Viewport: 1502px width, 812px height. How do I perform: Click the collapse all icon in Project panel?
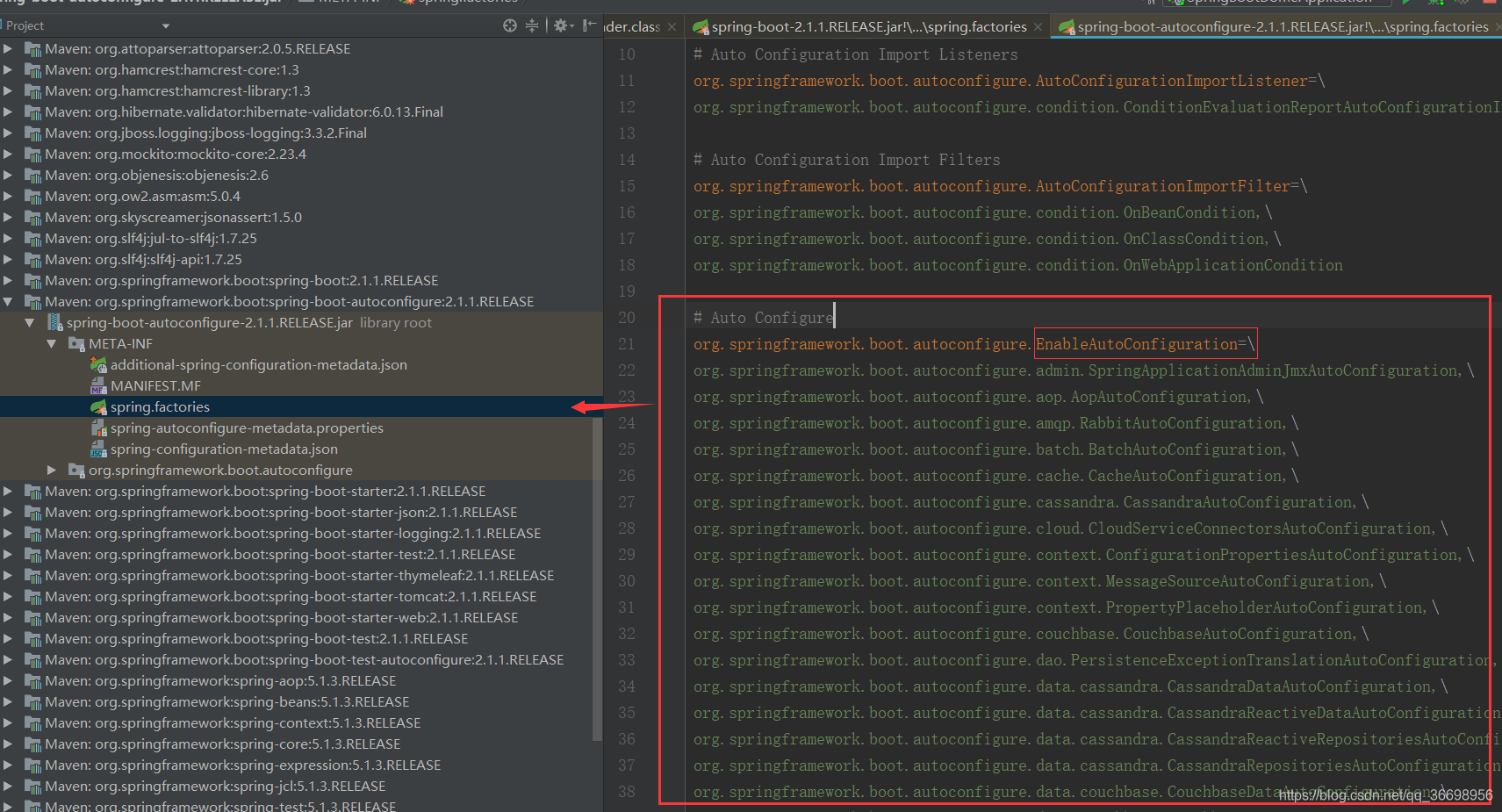tap(532, 25)
